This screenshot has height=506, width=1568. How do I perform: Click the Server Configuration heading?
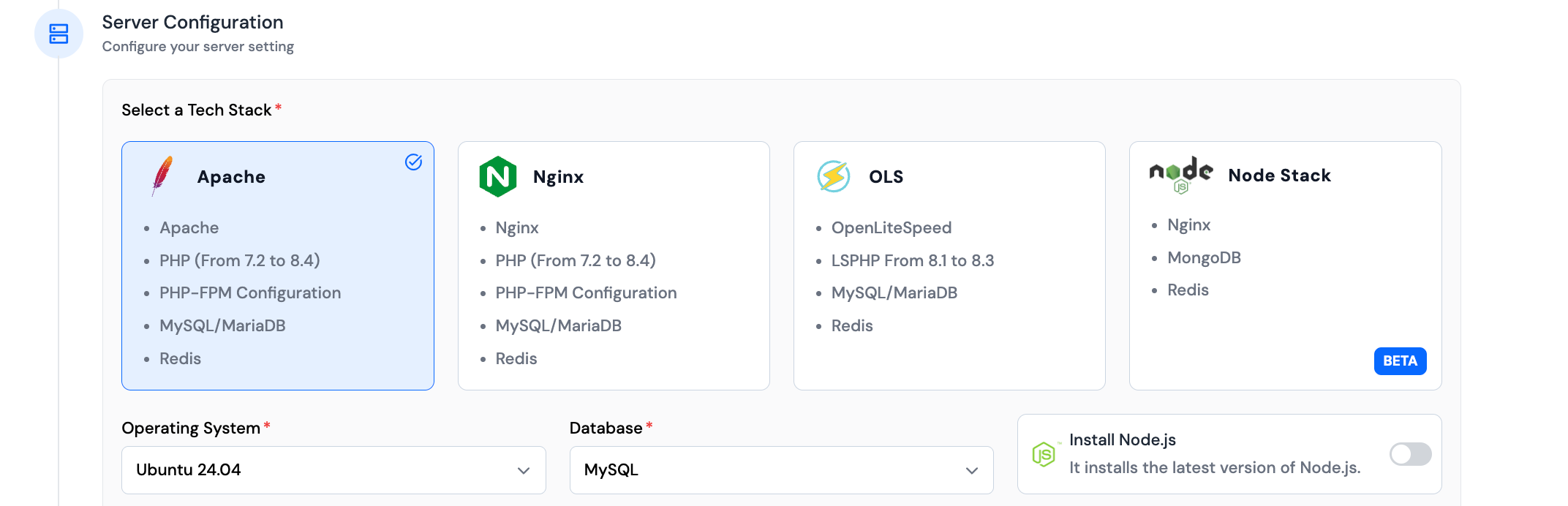[x=192, y=23]
